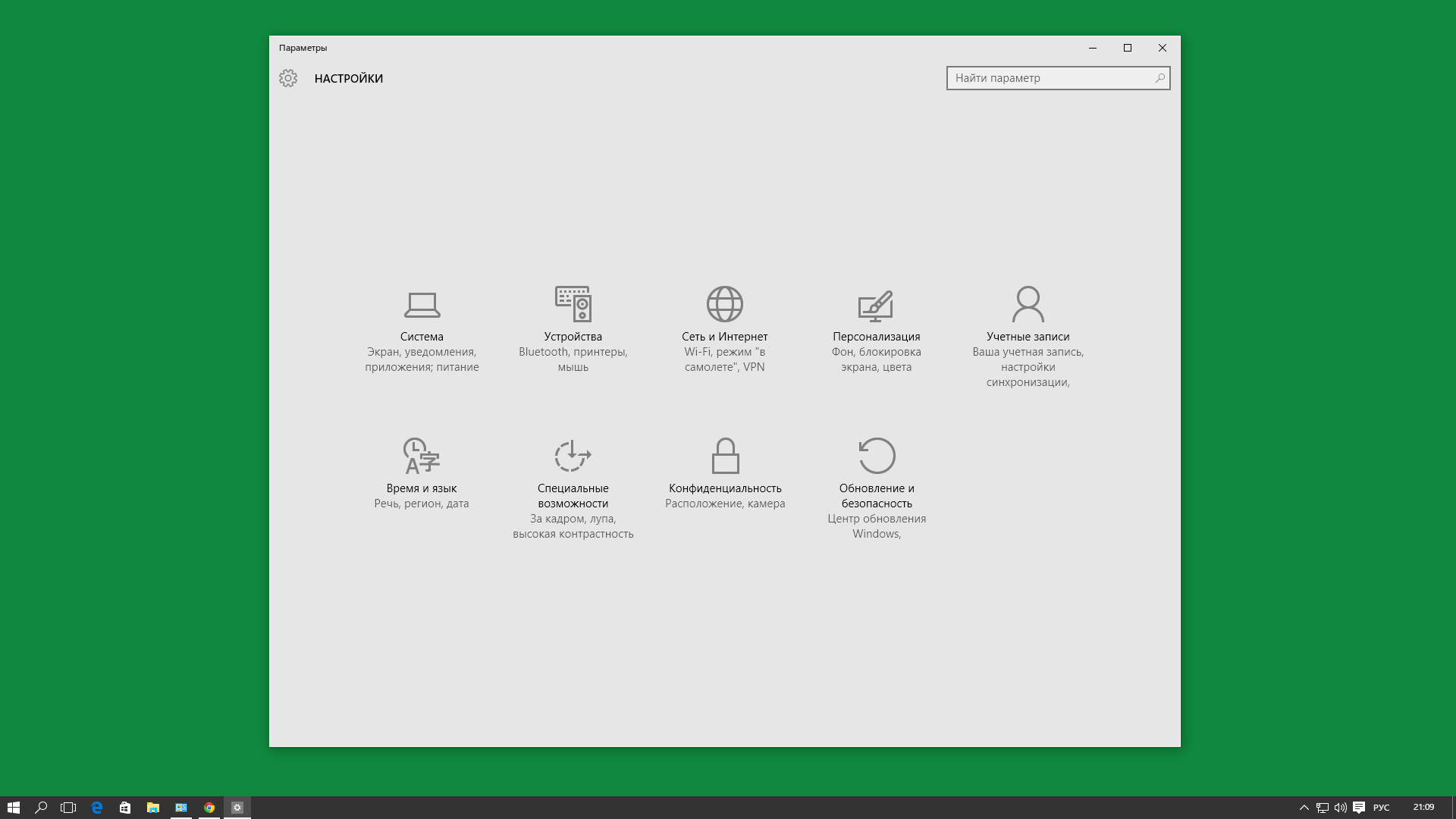Open Сеть и Интернет globe icon

click(x=724, y=304)
